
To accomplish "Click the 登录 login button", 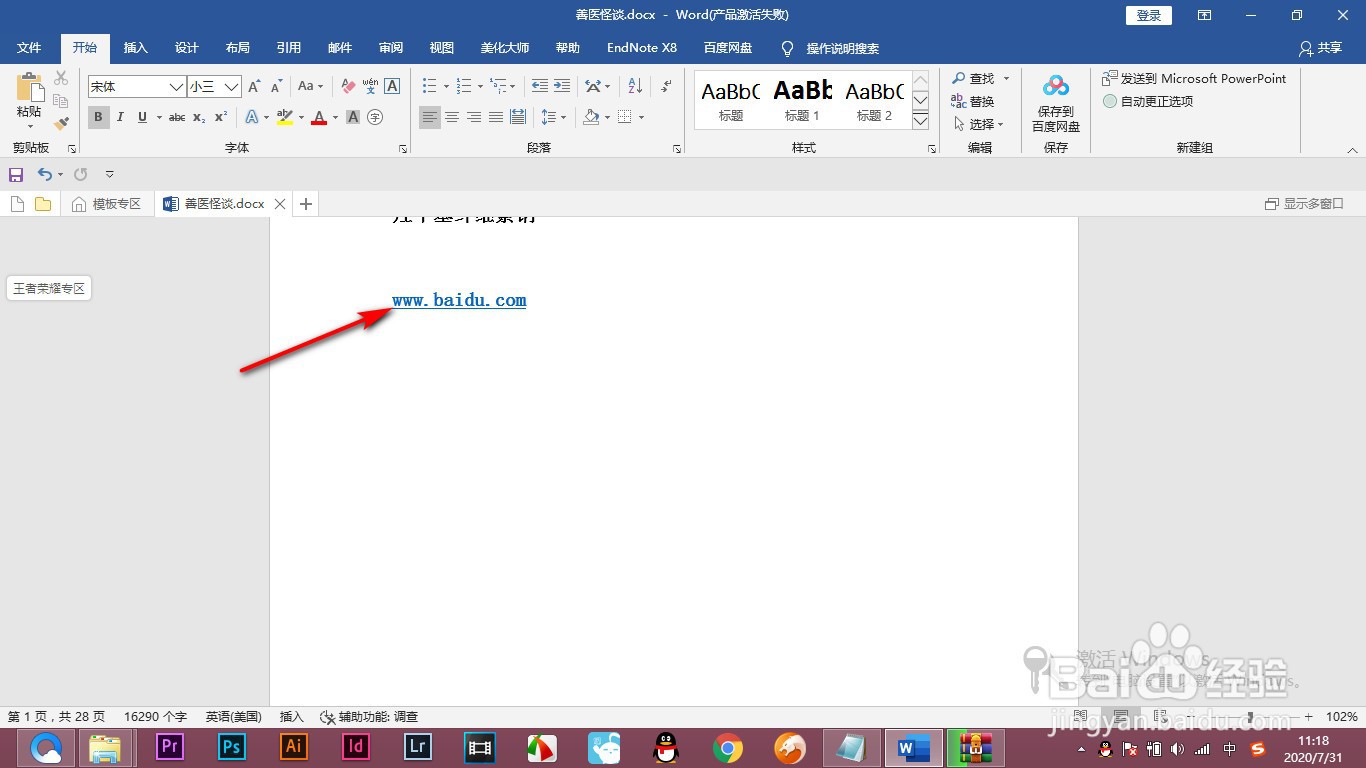I will coord(1149,15).
